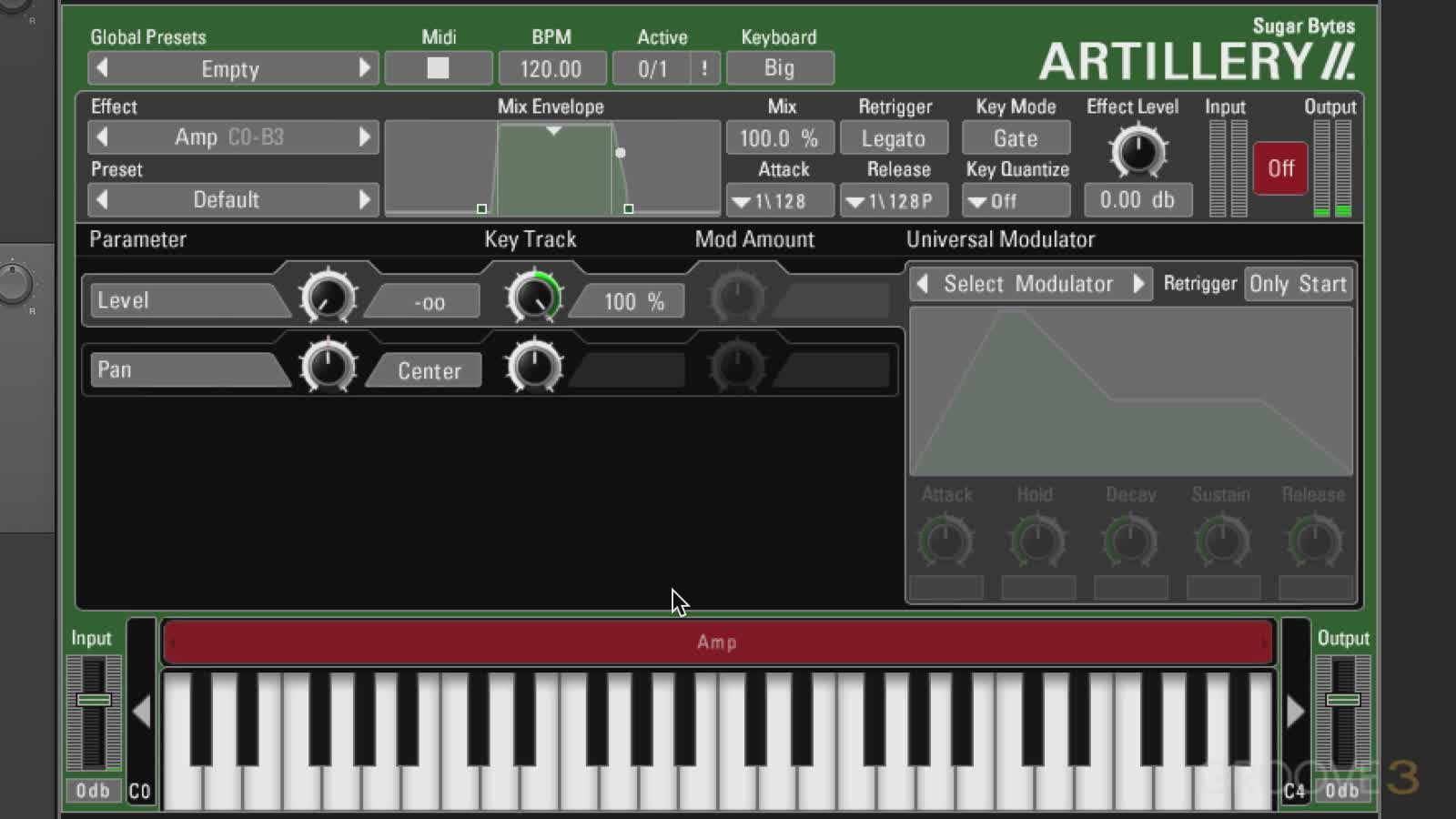Open Key Quantize Off dropdown

[1016, 201]
